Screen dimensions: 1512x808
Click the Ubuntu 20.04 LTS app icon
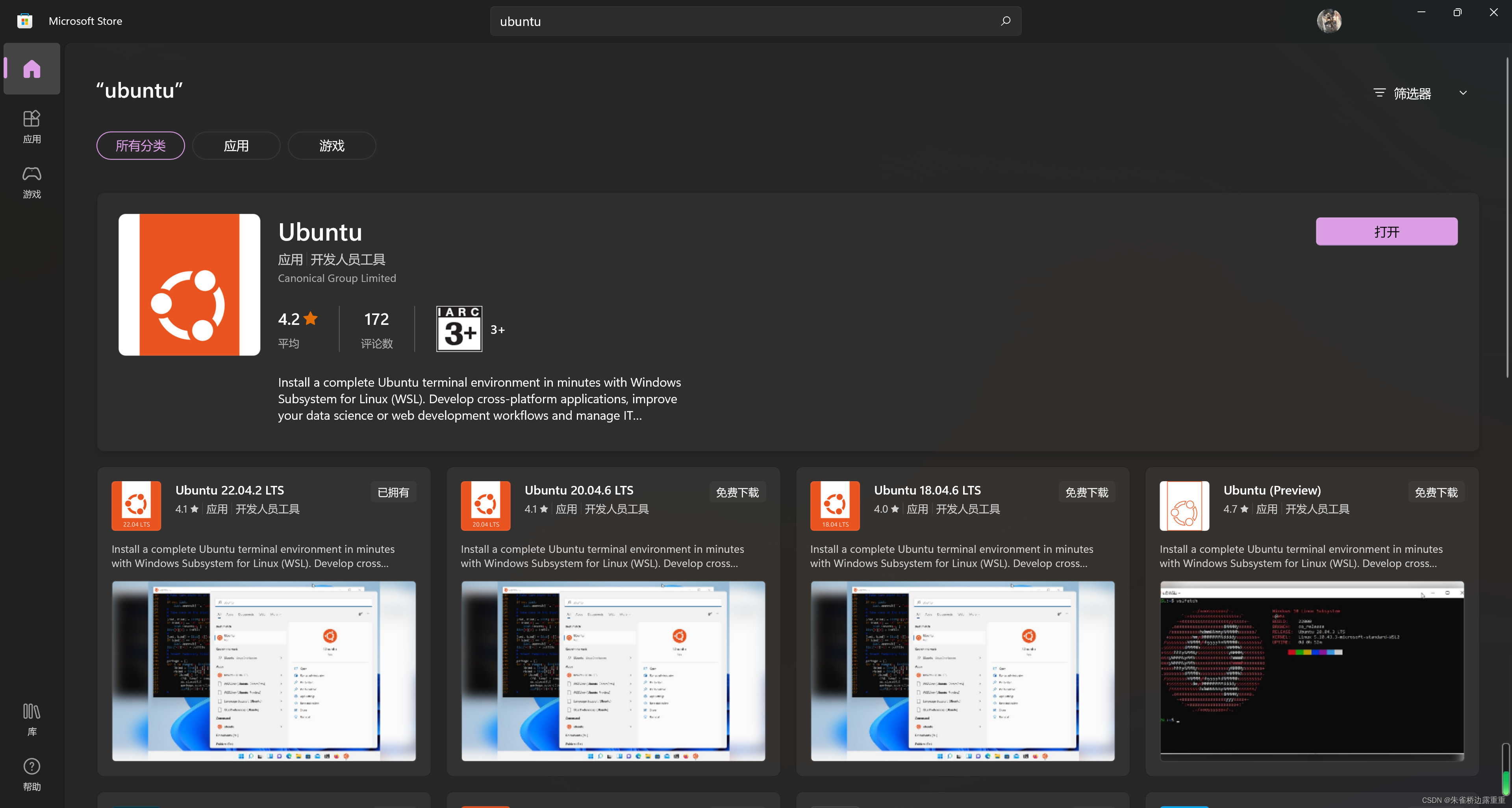[x=485, y=505]
